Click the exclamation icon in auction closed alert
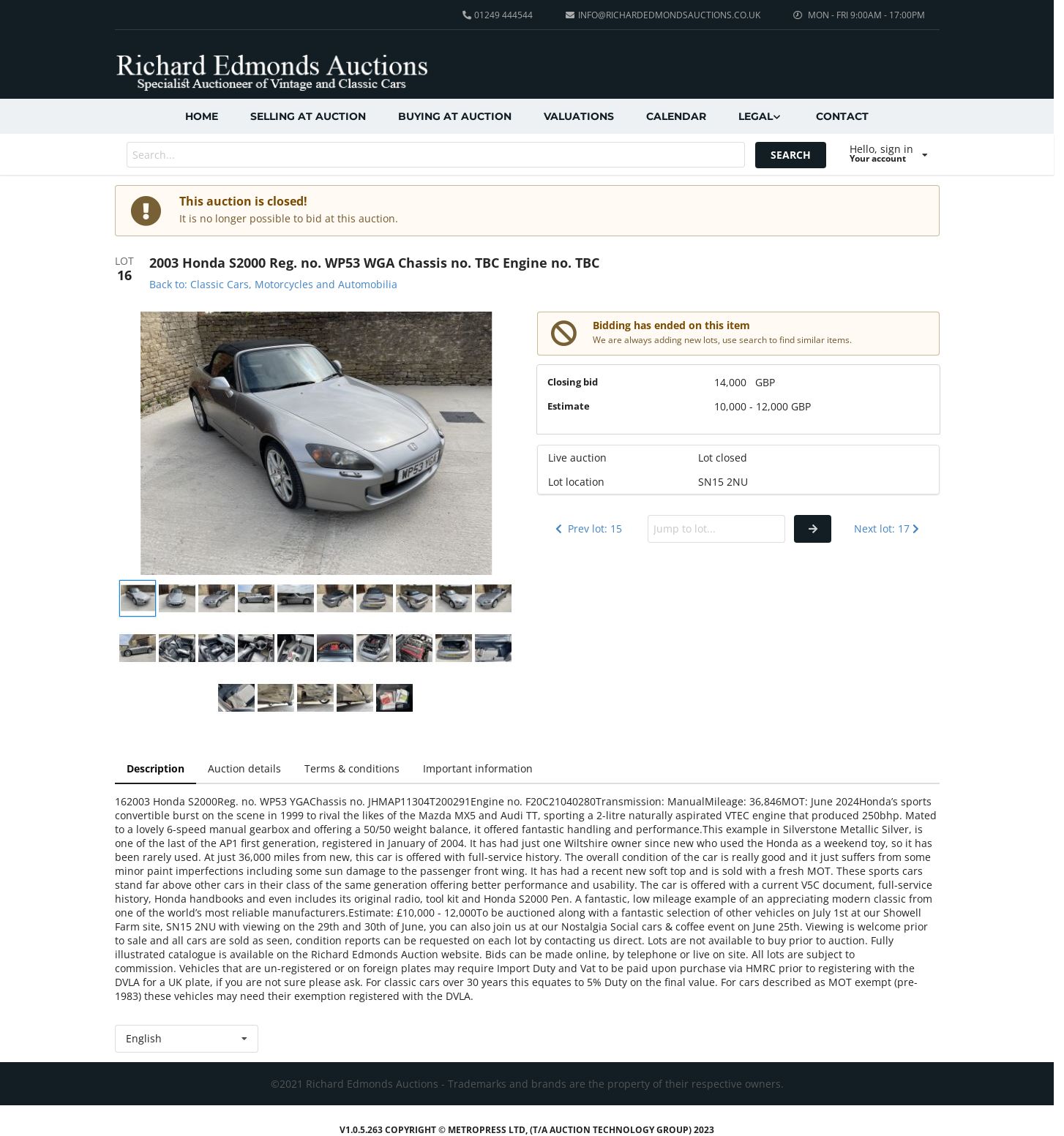The height and width of the screenshot is (1136, 1064). tap(146, 211)
